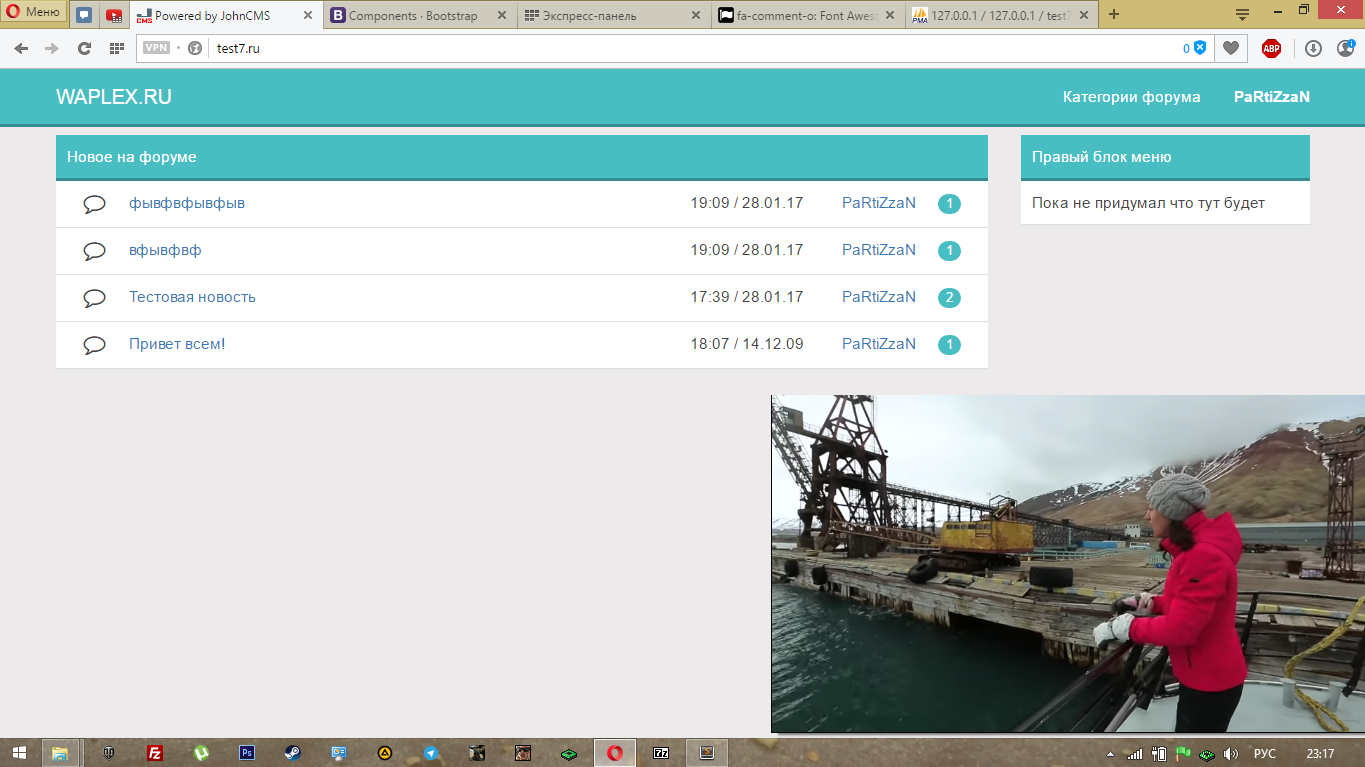
Task: Toggle the VPN badge in address bar
Action: 156,48
